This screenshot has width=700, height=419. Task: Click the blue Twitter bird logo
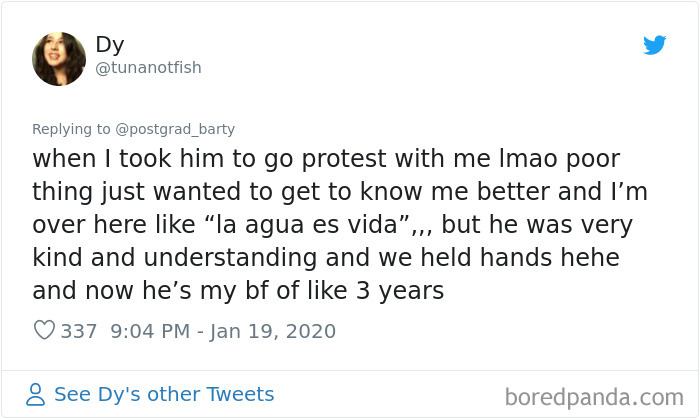pyautogui.click(x=654, y=45)
